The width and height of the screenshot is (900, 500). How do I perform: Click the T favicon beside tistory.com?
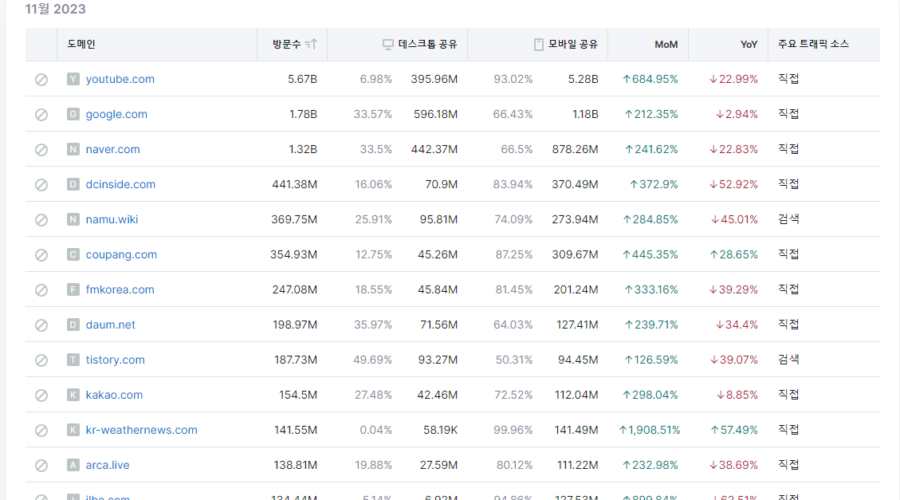pyautogui.click(x=73, y=359)
